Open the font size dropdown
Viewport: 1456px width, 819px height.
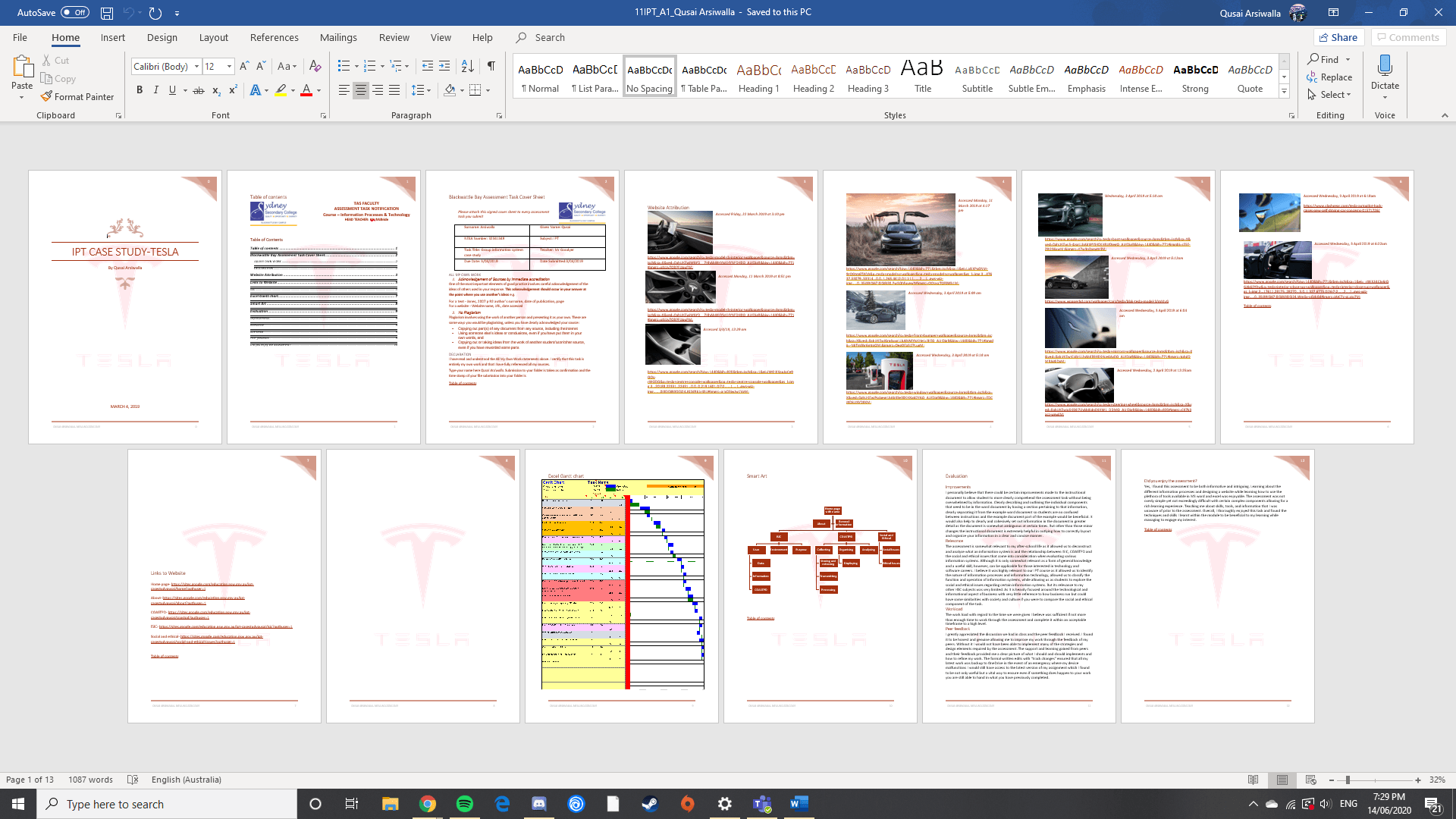coord(229,66)
